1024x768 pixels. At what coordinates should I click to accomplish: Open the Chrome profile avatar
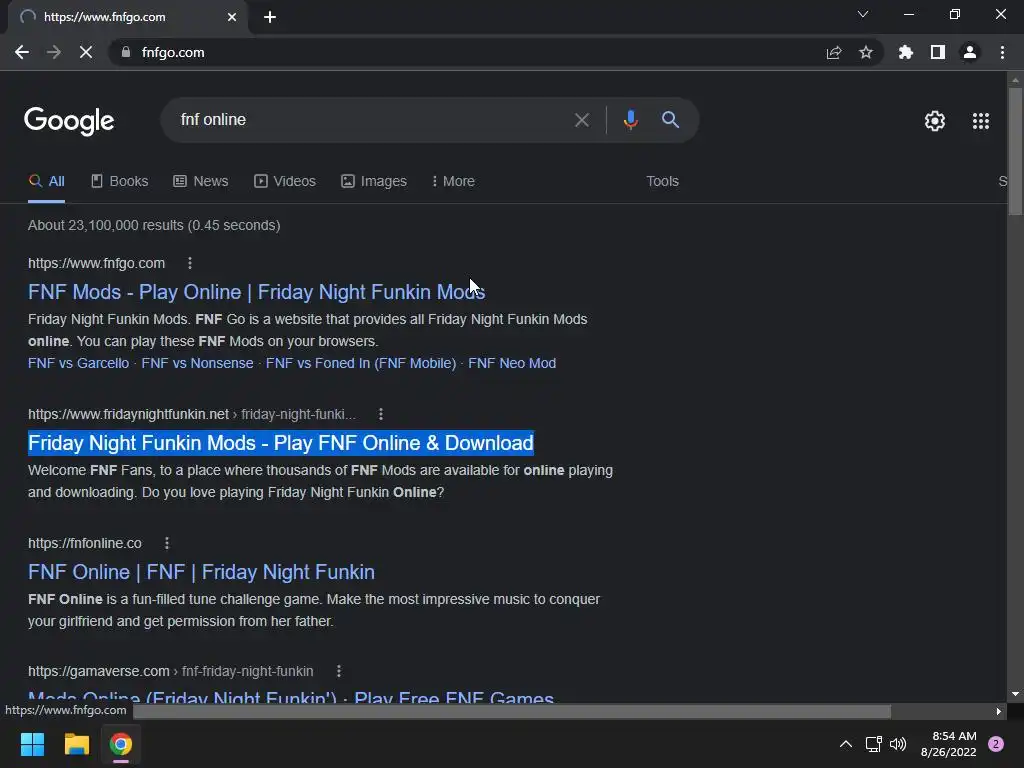pos(970,52)
